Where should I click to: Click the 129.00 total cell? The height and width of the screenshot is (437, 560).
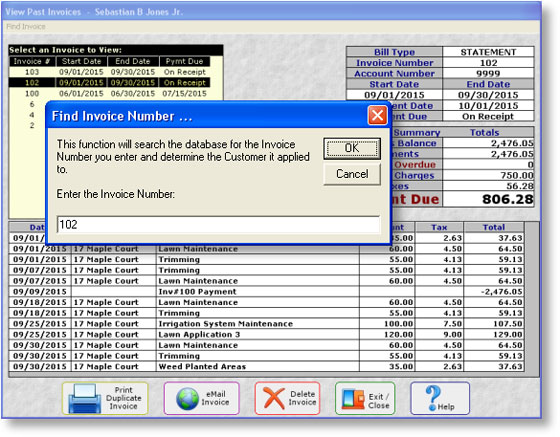pos(494,335)
